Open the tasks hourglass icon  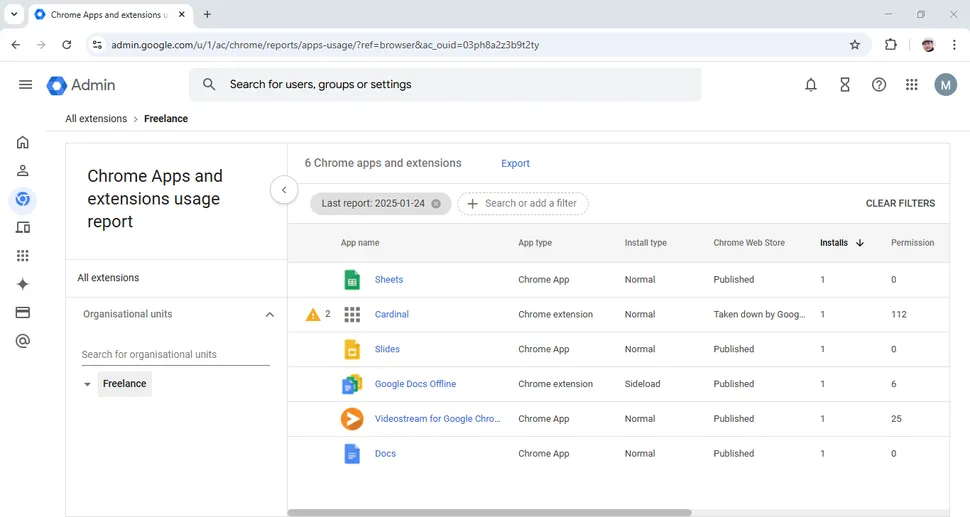pyautogui.click(x=844, y=85)
